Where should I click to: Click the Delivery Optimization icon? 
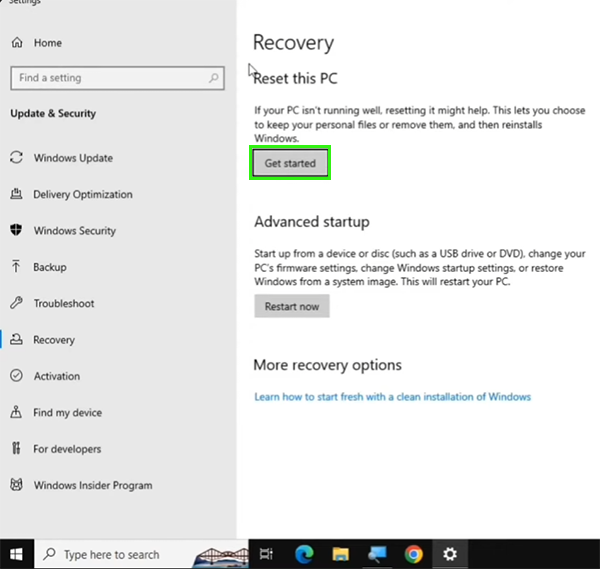(16, 194)
